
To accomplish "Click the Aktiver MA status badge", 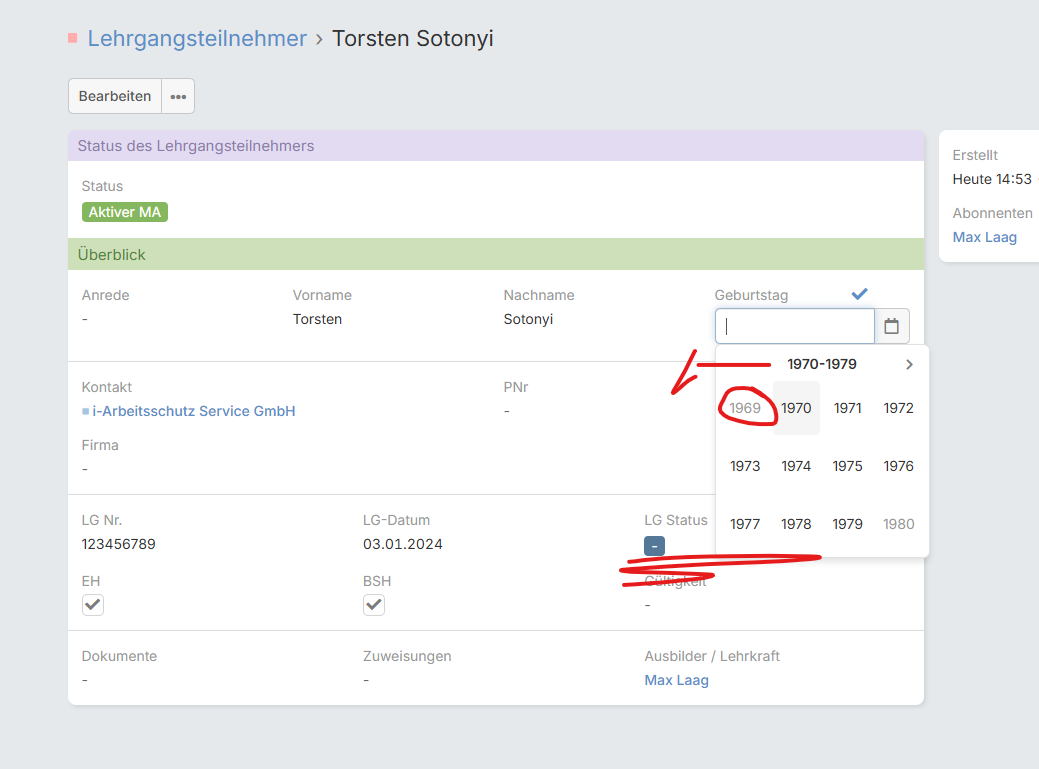I will [x=124, y=212].
